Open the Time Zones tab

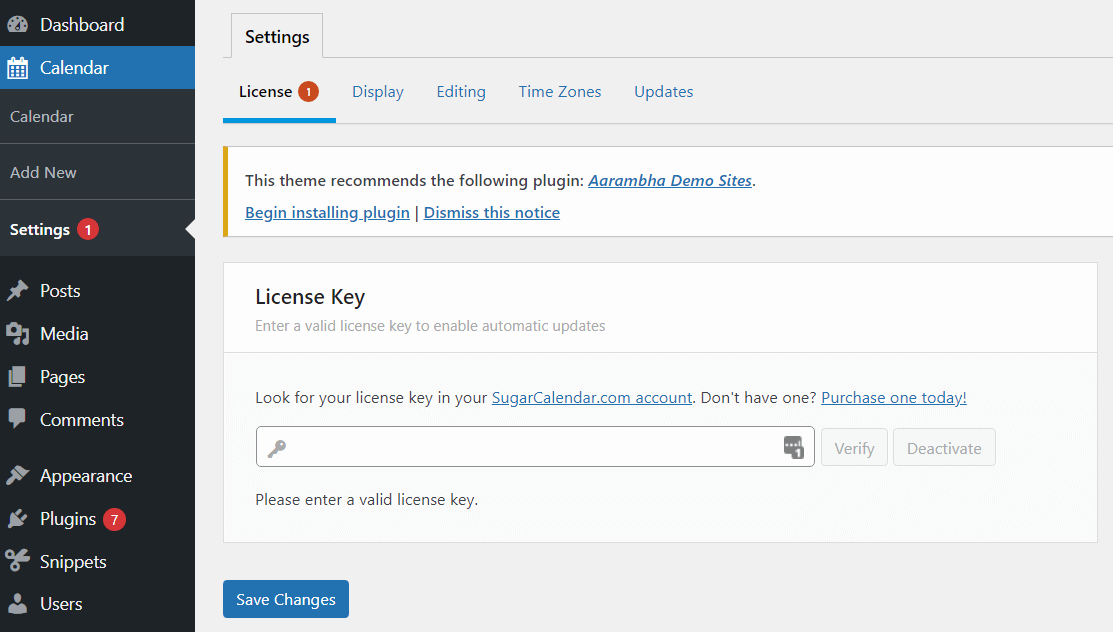click(559, 91)
